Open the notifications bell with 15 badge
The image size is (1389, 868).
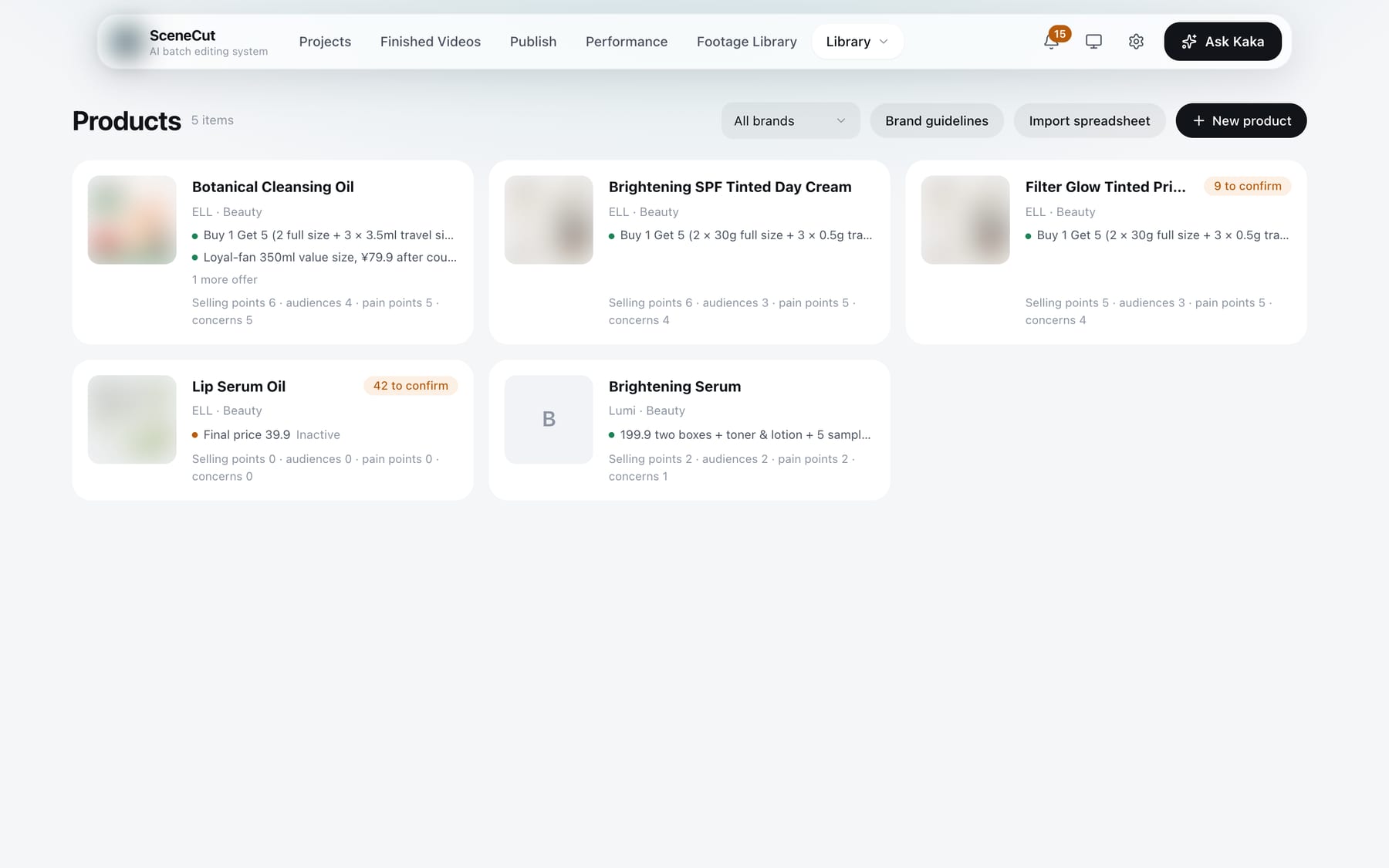tap(1051, 42)
